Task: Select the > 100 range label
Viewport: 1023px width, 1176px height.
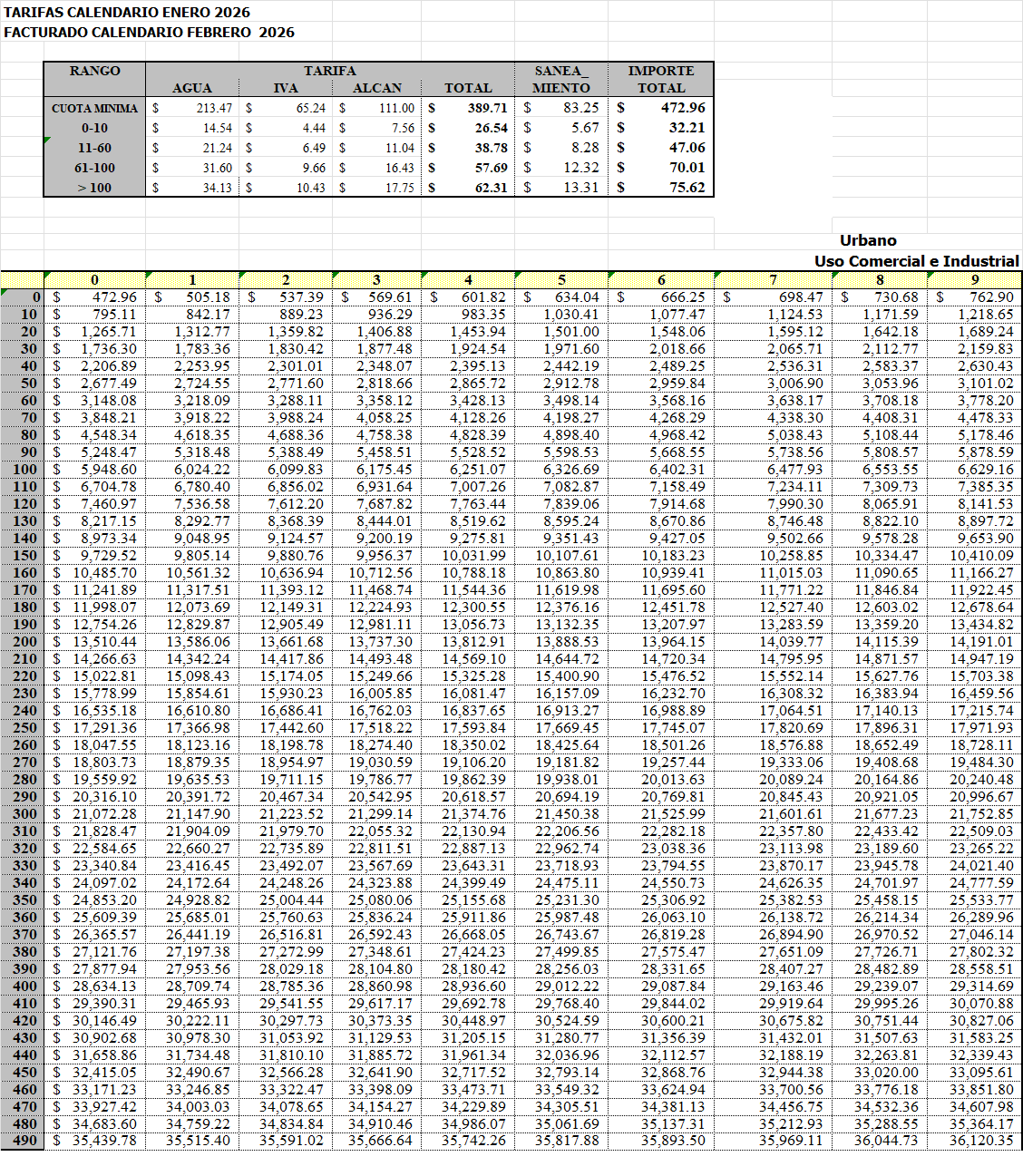Action: tap(94, 188)
